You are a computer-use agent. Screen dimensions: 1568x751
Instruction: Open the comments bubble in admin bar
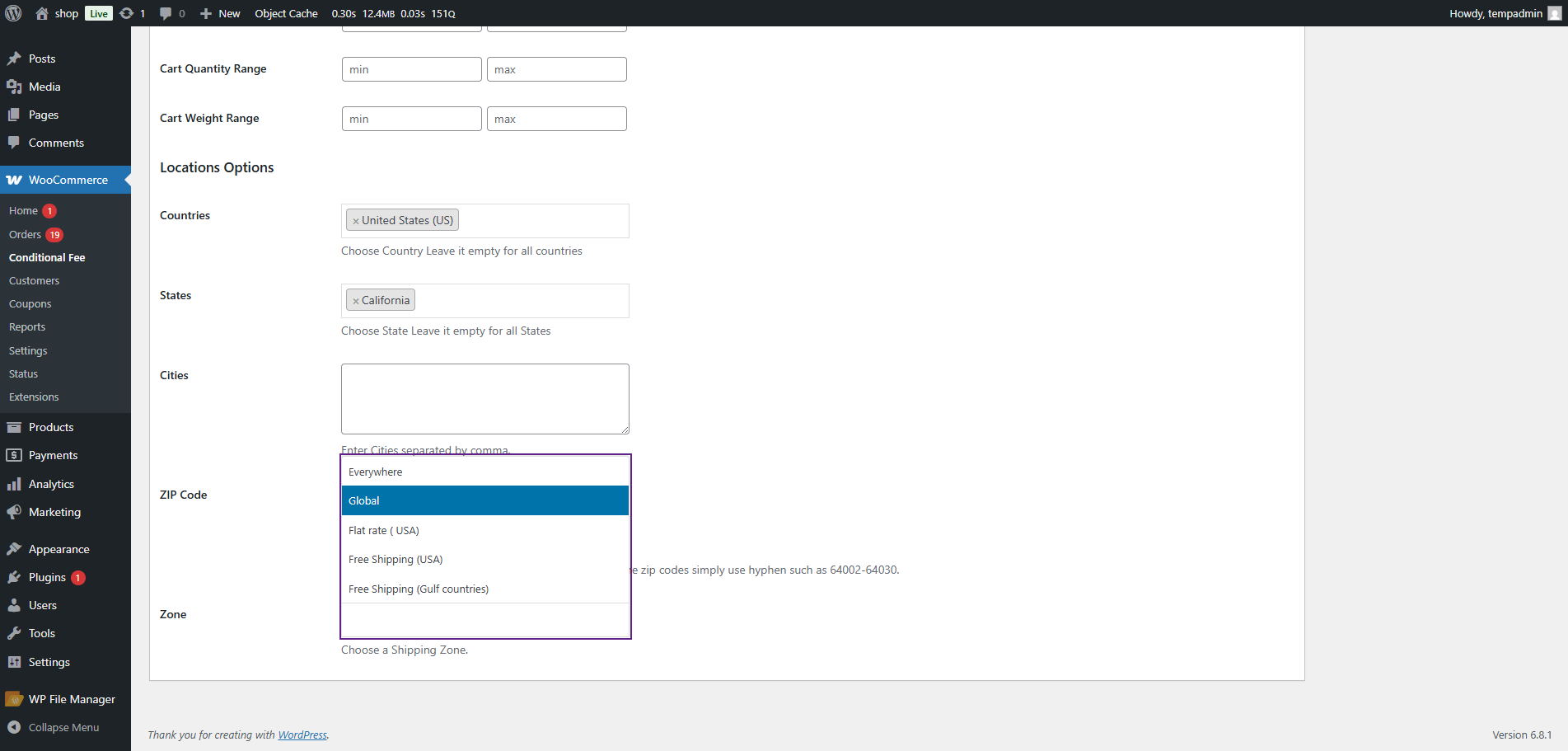(166, 13)
